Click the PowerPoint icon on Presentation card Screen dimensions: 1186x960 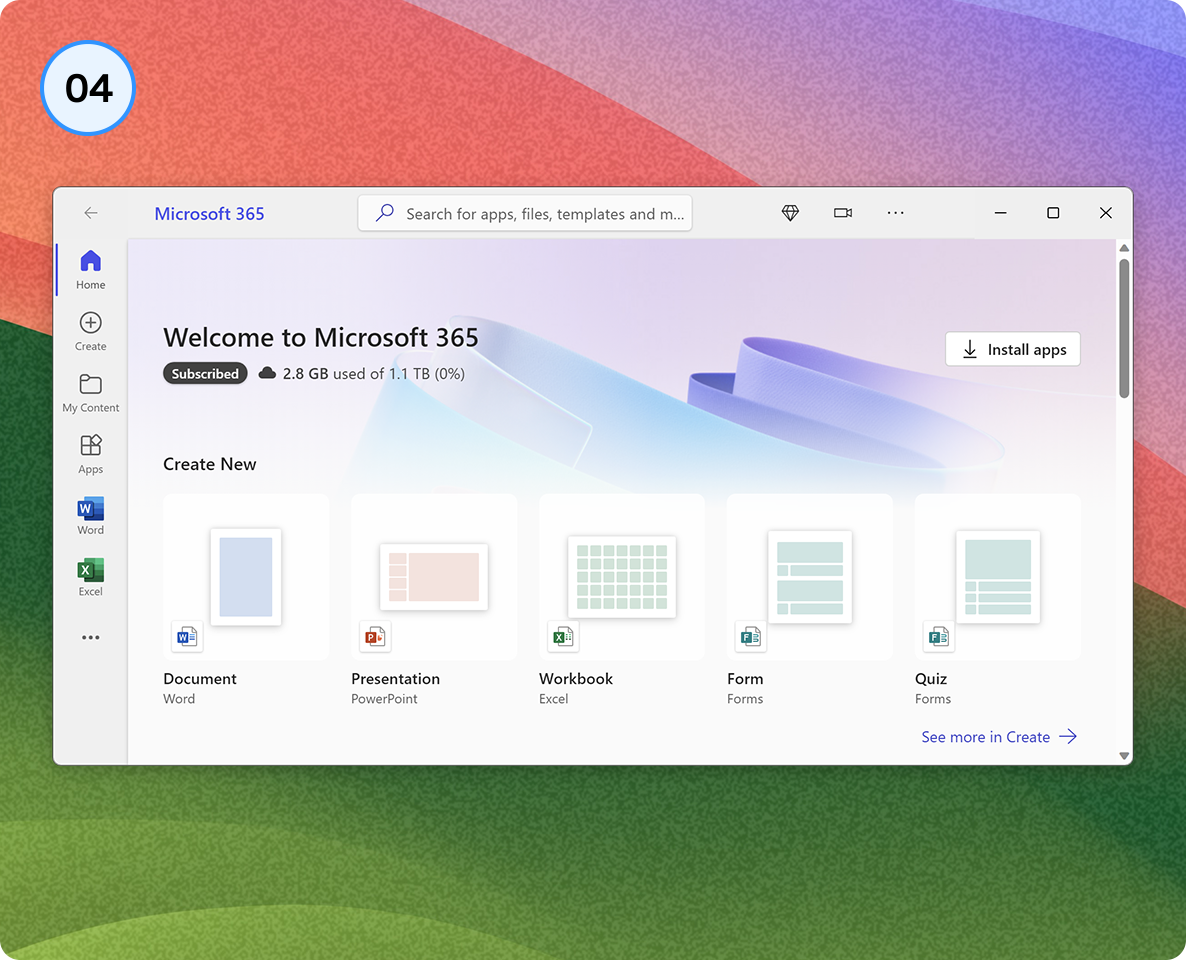coord(375,637)
